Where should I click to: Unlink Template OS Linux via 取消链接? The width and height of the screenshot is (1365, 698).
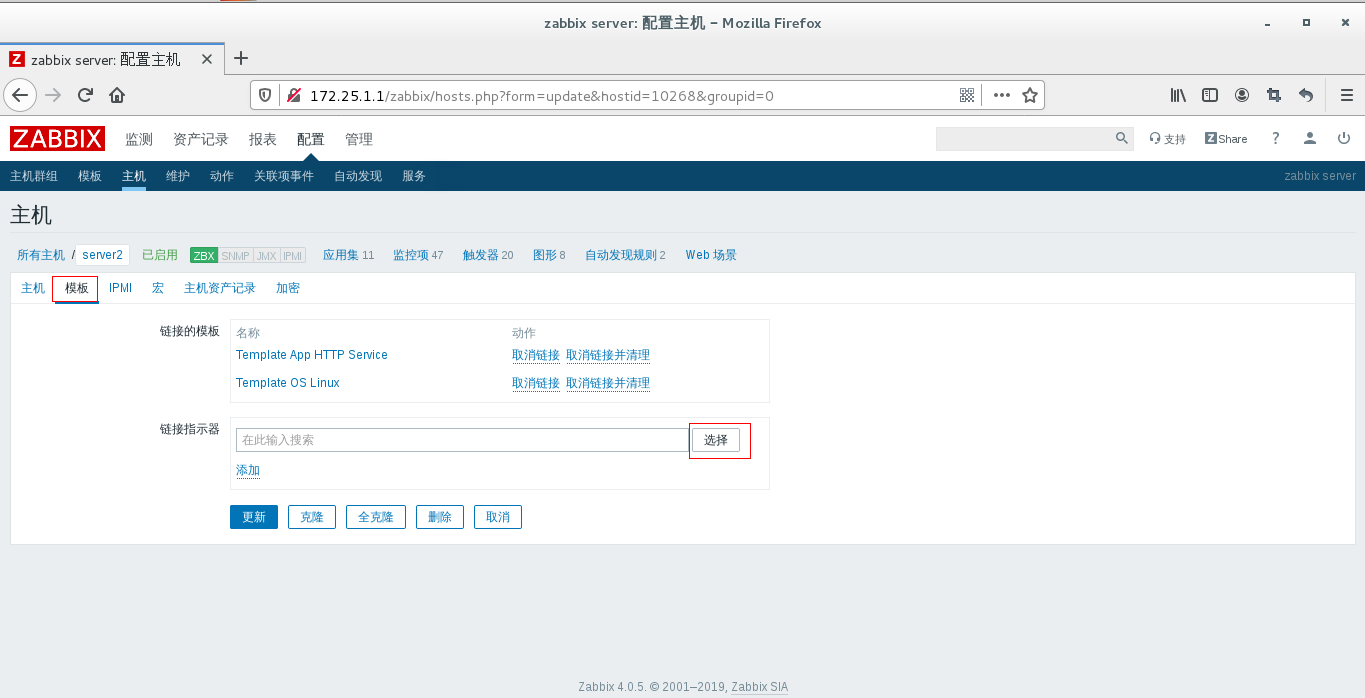pyautogui.click(x=535, y=382)
